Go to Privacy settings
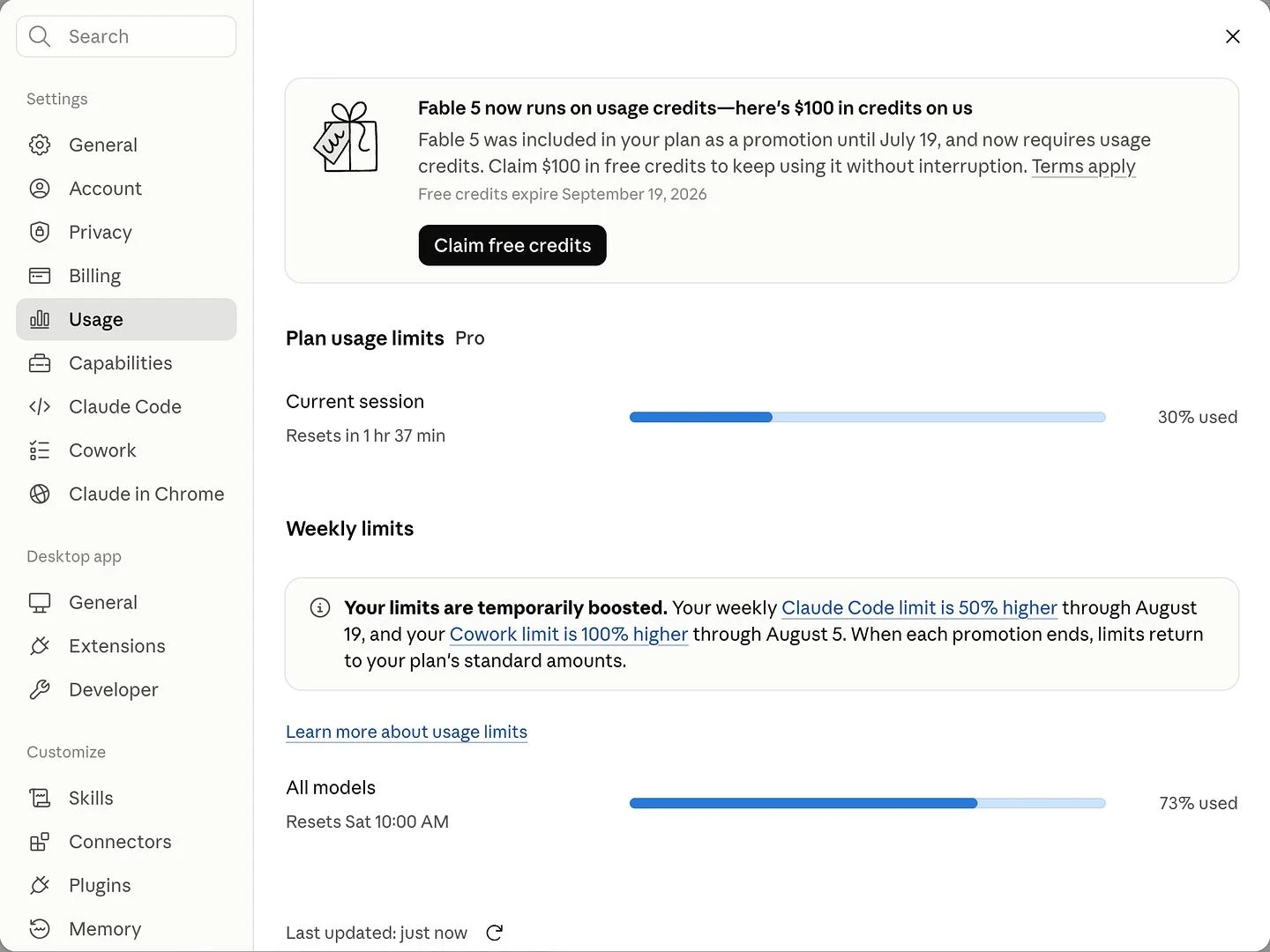The height and width of the screenshot is (952, 1270). pos(126,232)
